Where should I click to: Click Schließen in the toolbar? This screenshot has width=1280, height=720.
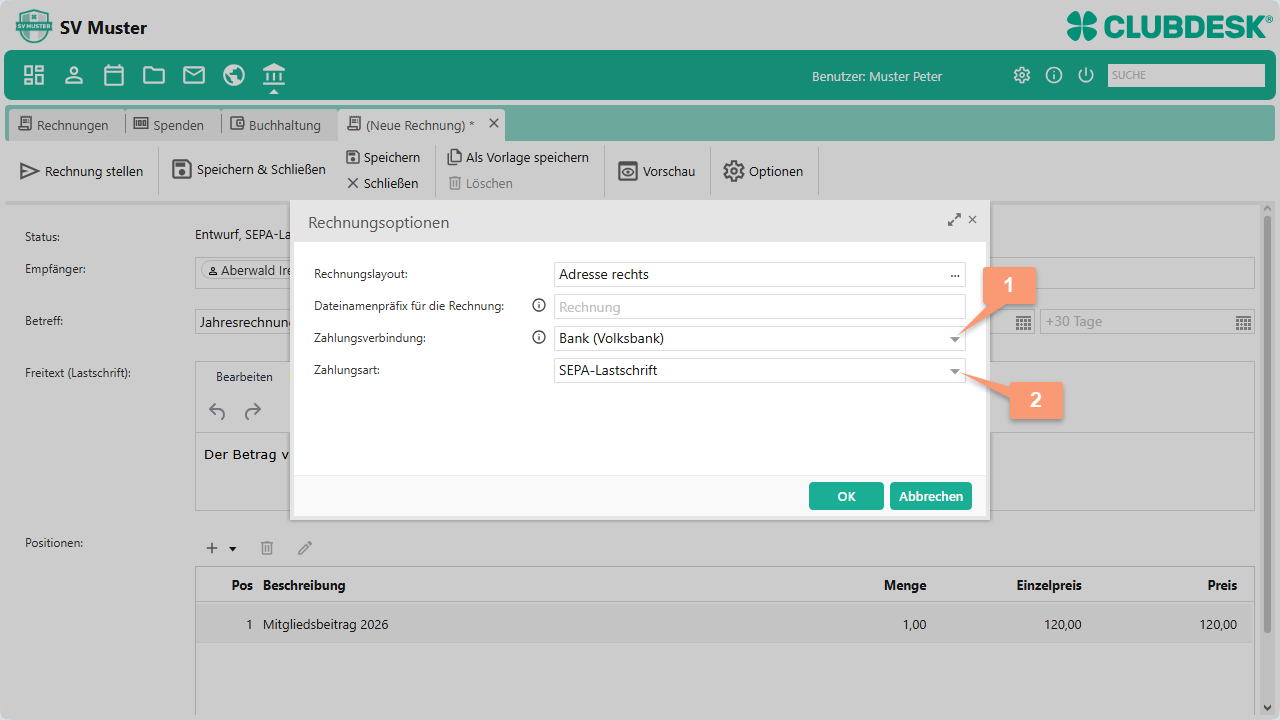click(383, 183)
